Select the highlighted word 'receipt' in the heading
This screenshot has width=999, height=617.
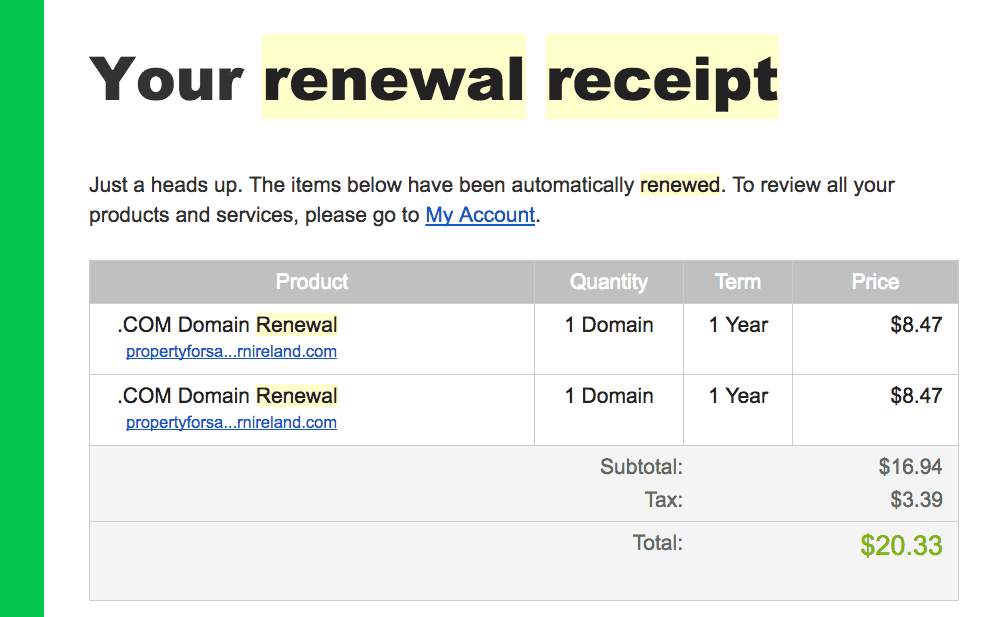click(662, 78)
